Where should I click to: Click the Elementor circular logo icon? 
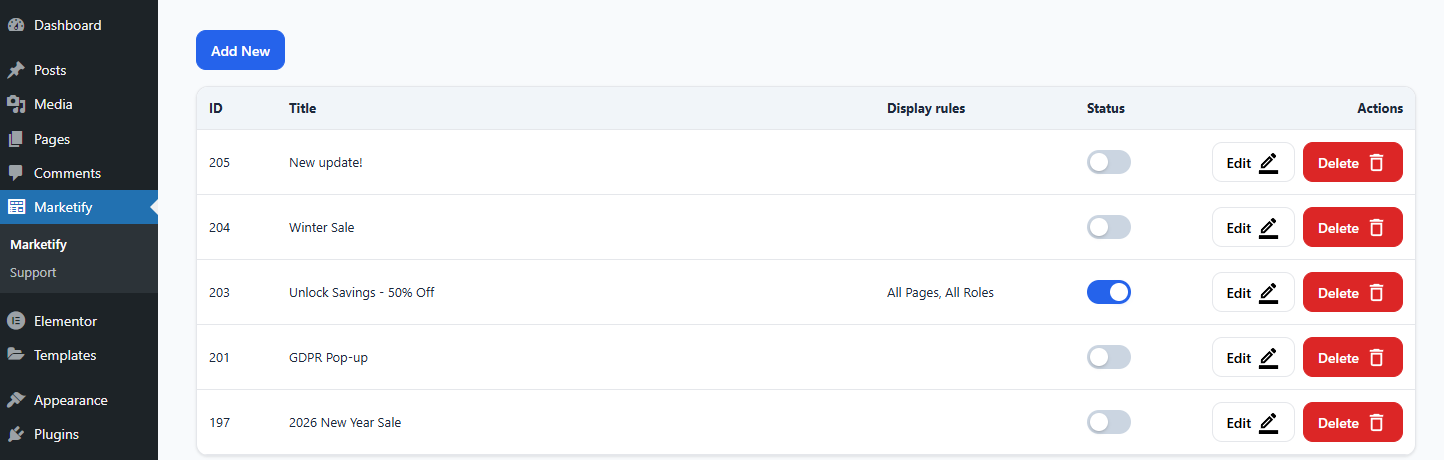(16, 321)
